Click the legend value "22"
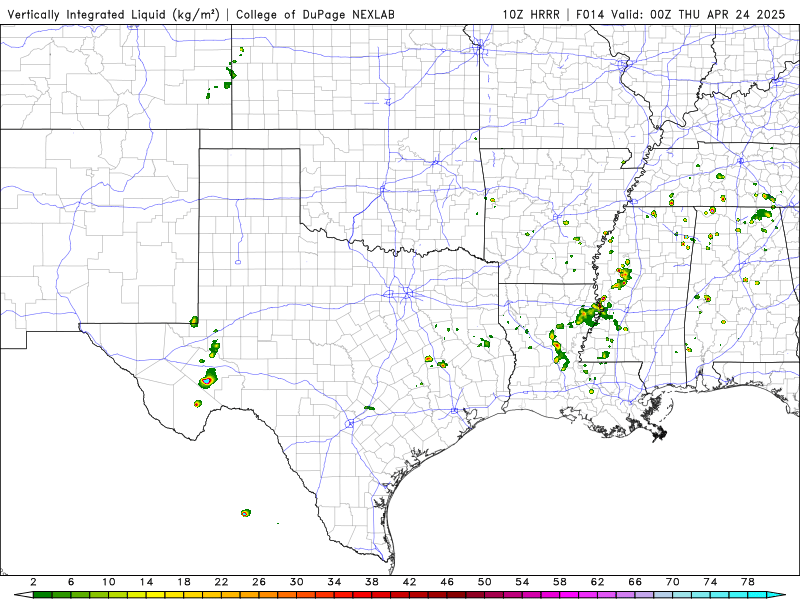The image size is (800, 600). coord(221,582)
